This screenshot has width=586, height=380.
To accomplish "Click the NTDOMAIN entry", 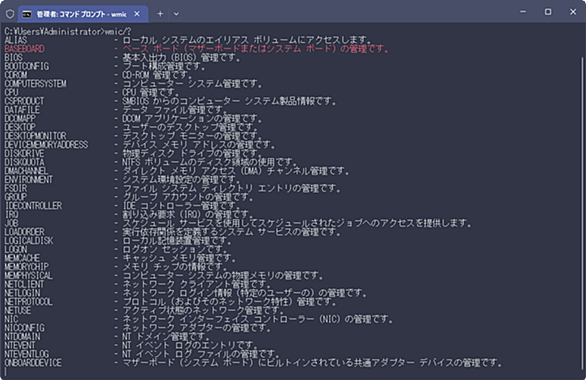I will point(22,337).
